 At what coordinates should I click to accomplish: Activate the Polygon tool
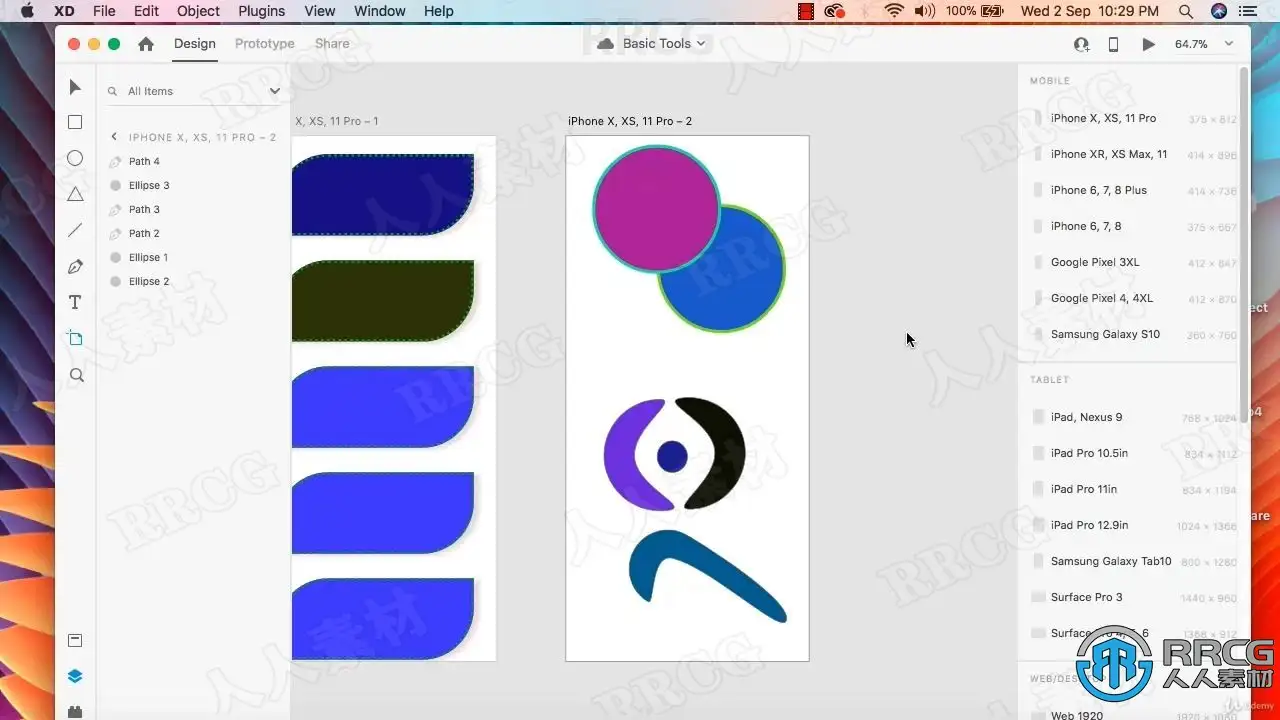(75, 194)
